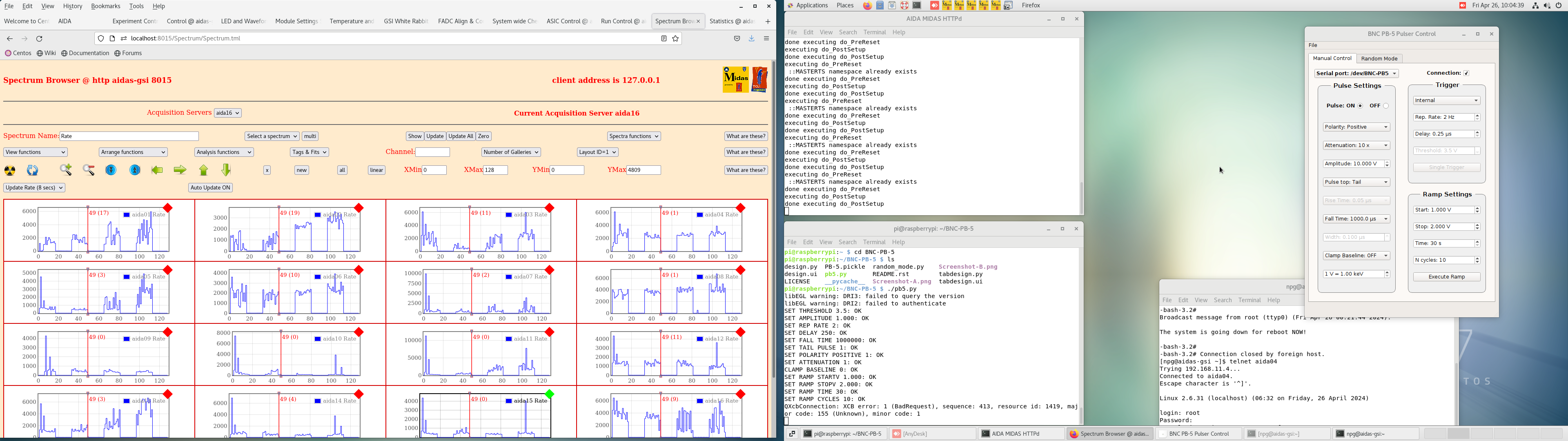Click the Auto Update ON button

tap(211, 187)
